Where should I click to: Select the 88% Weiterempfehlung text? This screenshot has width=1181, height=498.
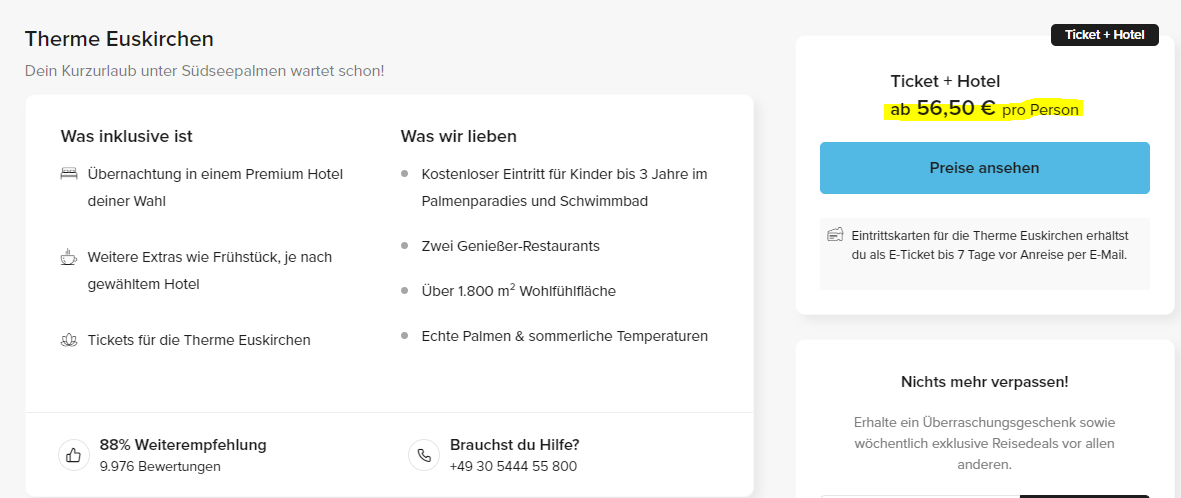[x=183, y=445]
